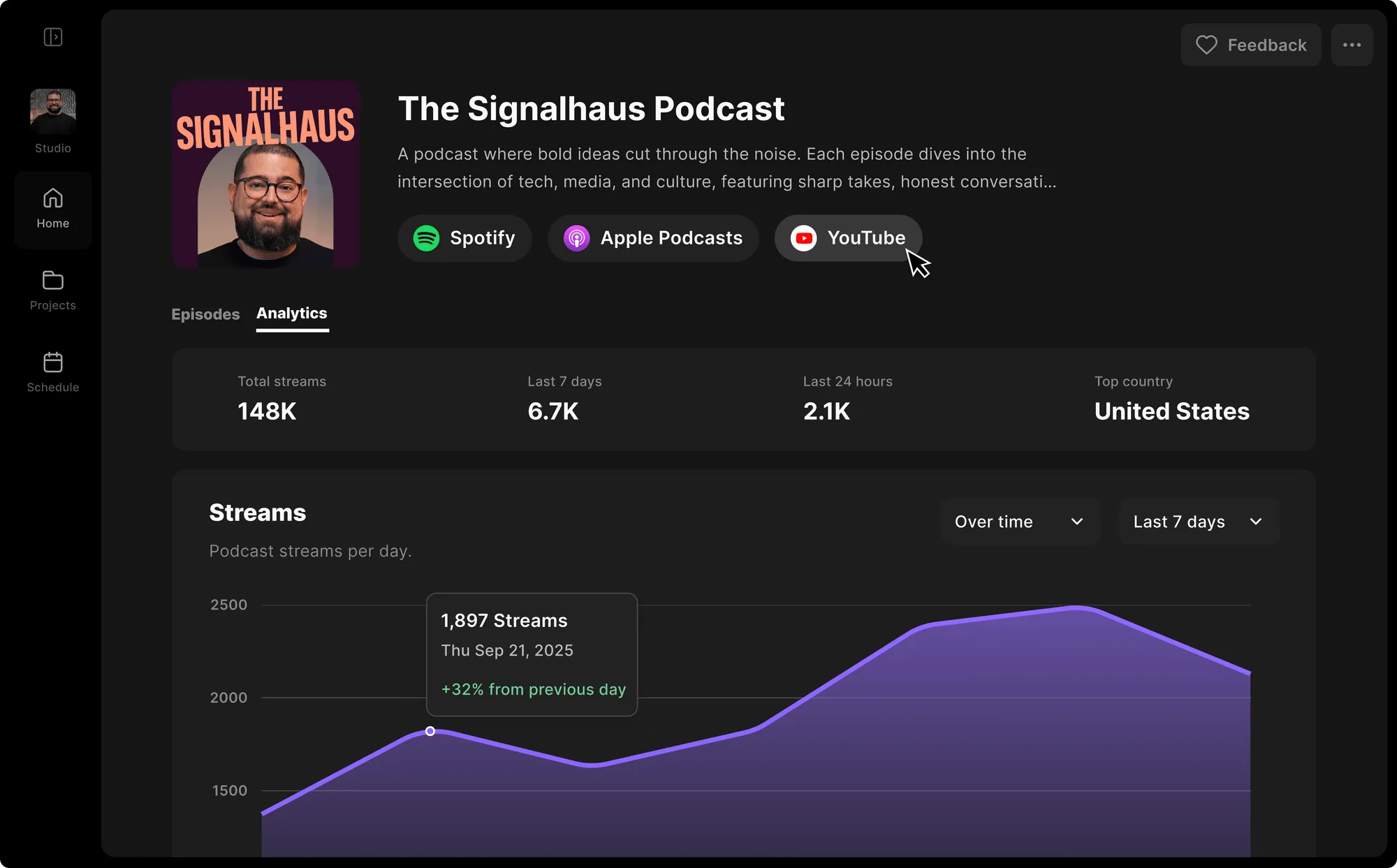Click the Signalhaus podcast cover art

pos(266,175)
